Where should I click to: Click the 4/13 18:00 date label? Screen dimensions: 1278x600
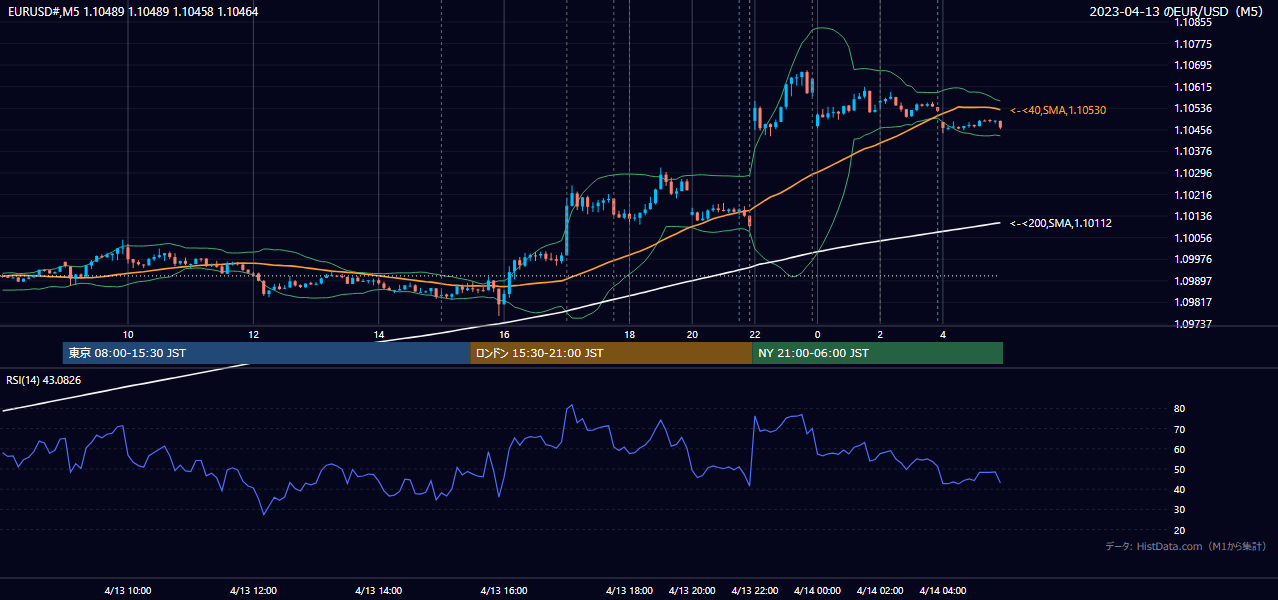(630, 591)
